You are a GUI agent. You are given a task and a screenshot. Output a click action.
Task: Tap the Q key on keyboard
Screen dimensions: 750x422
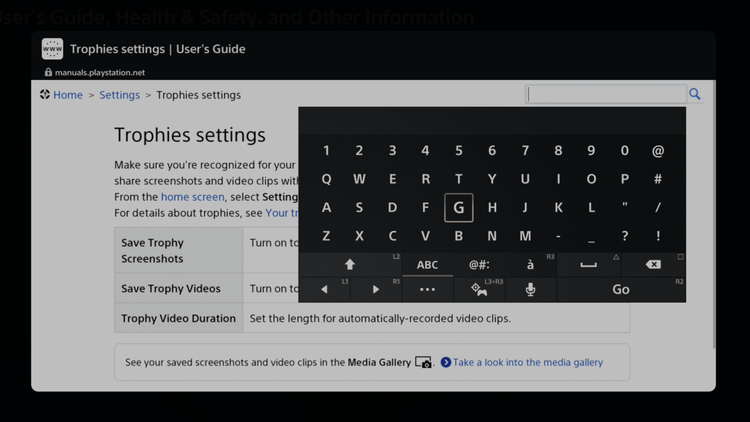[326, 179]
